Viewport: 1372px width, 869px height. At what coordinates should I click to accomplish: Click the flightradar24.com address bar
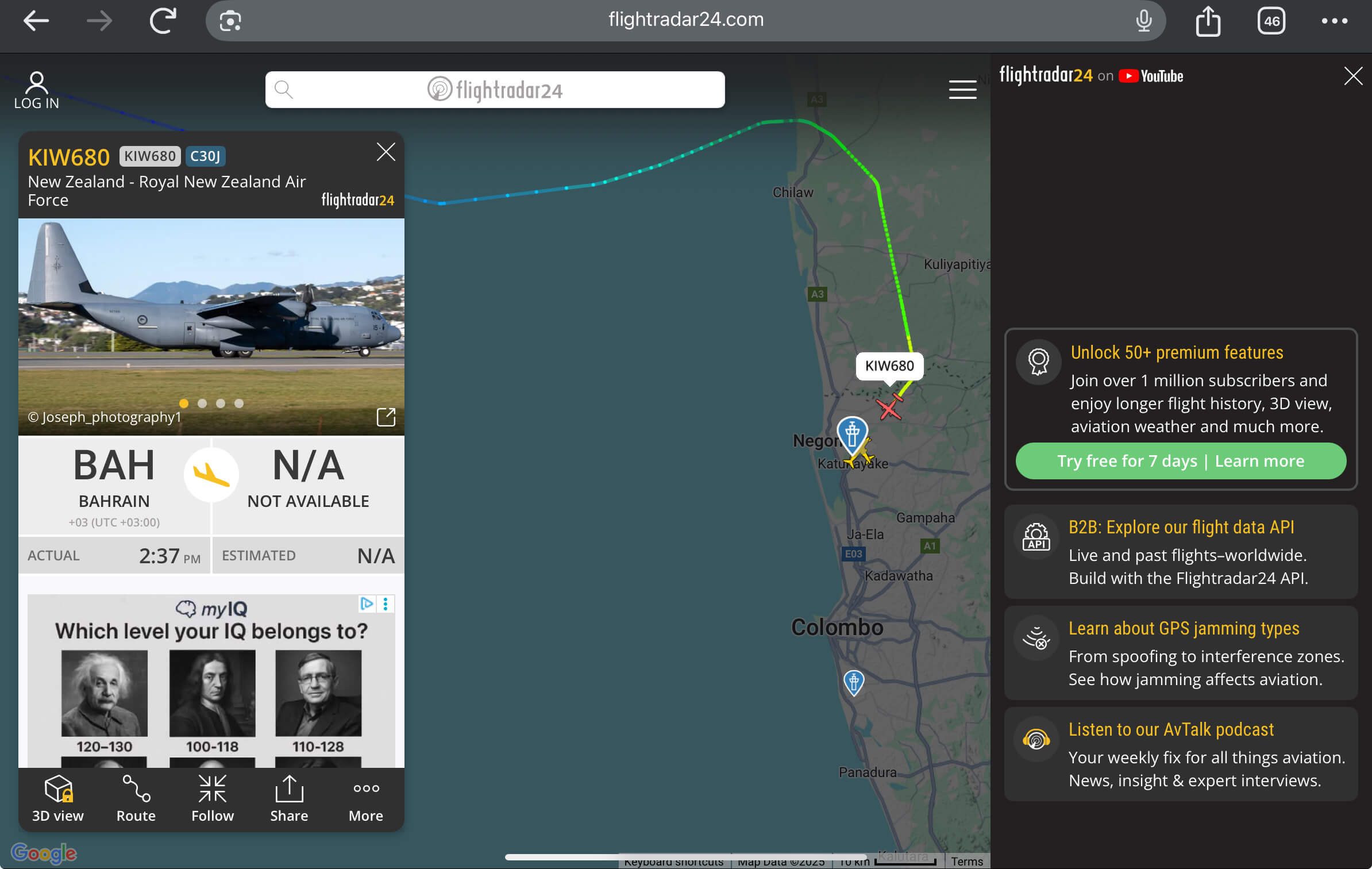pos(685,21)
